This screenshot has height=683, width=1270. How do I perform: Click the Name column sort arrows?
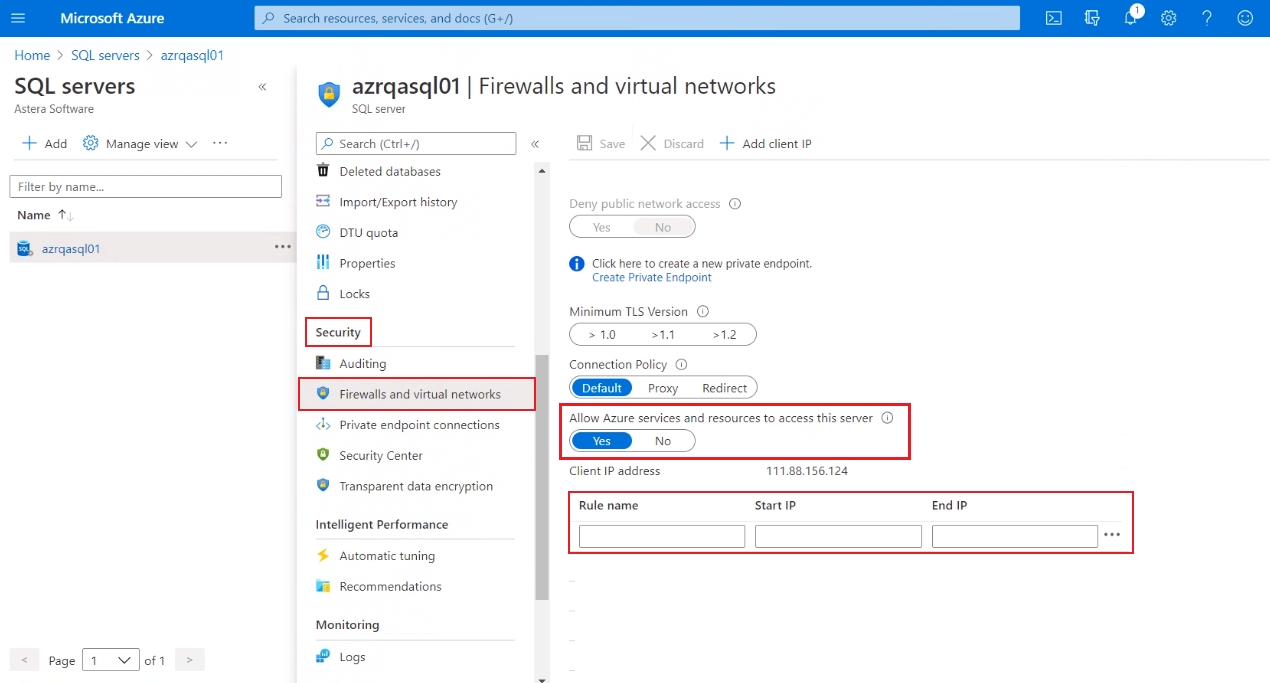[66, 215]
